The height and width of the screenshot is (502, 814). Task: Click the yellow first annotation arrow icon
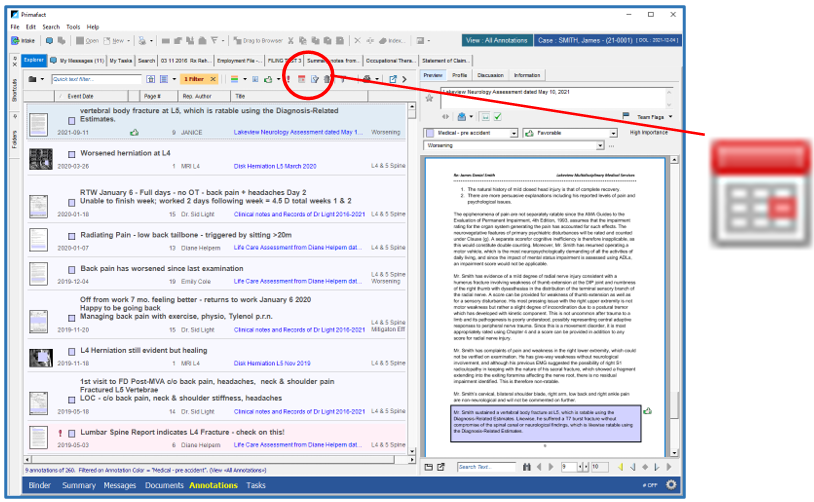tap(620, 467)
